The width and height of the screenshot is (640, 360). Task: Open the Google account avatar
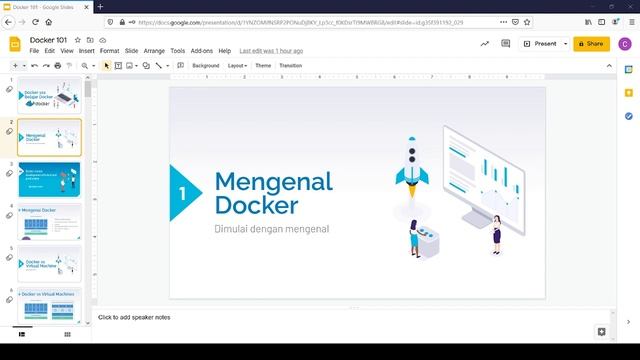(625, 44)
